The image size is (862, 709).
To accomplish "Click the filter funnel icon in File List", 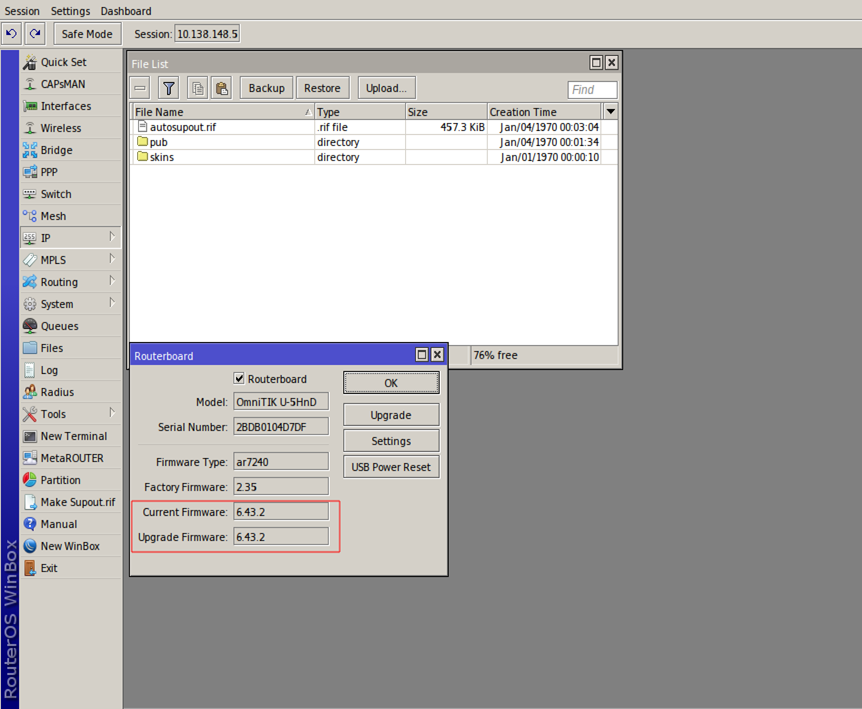I will pos(169,88).
